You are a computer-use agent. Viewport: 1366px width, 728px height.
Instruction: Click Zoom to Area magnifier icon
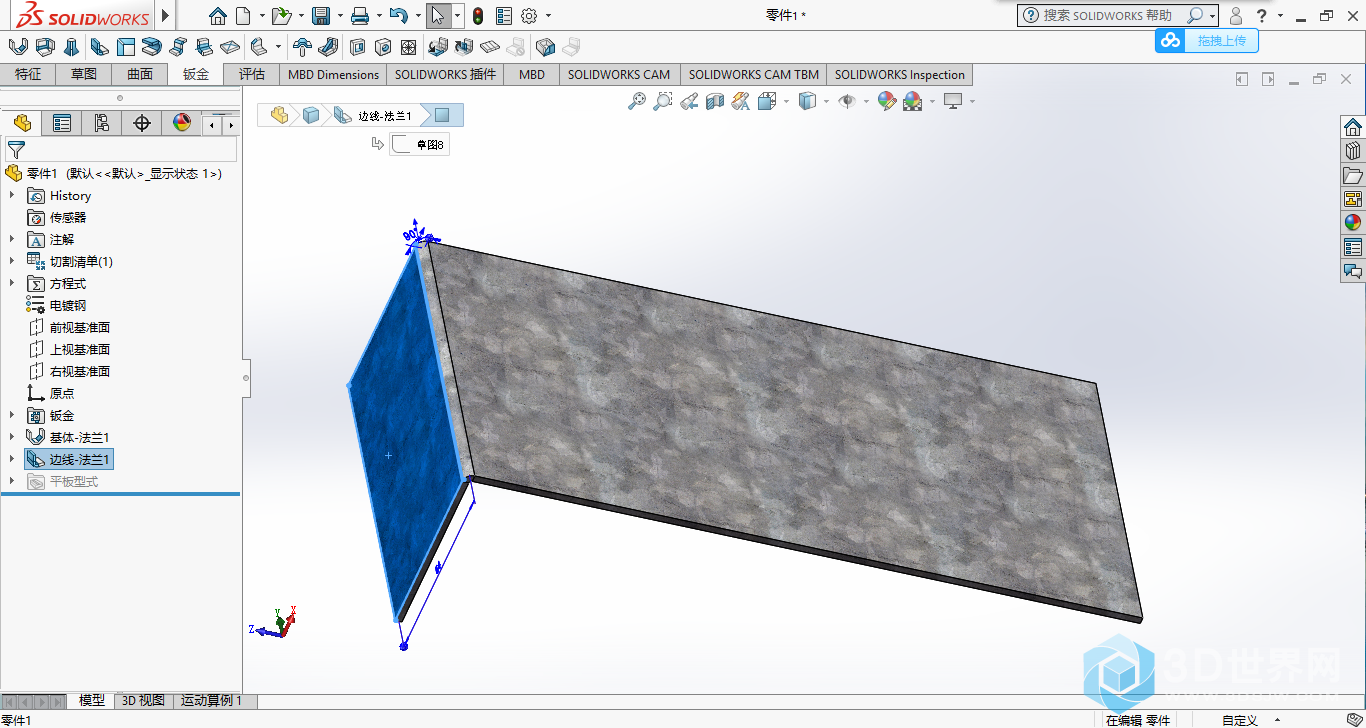663,101
